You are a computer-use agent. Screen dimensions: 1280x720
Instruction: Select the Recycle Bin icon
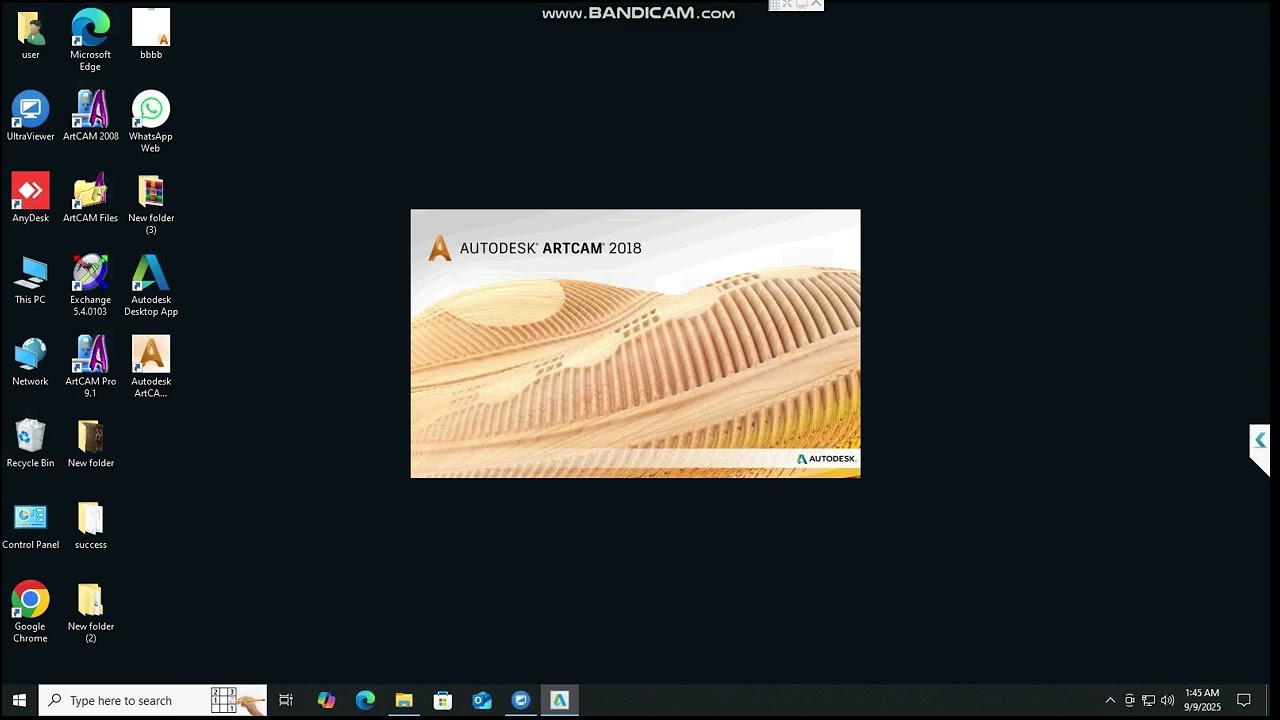(30, 444)
